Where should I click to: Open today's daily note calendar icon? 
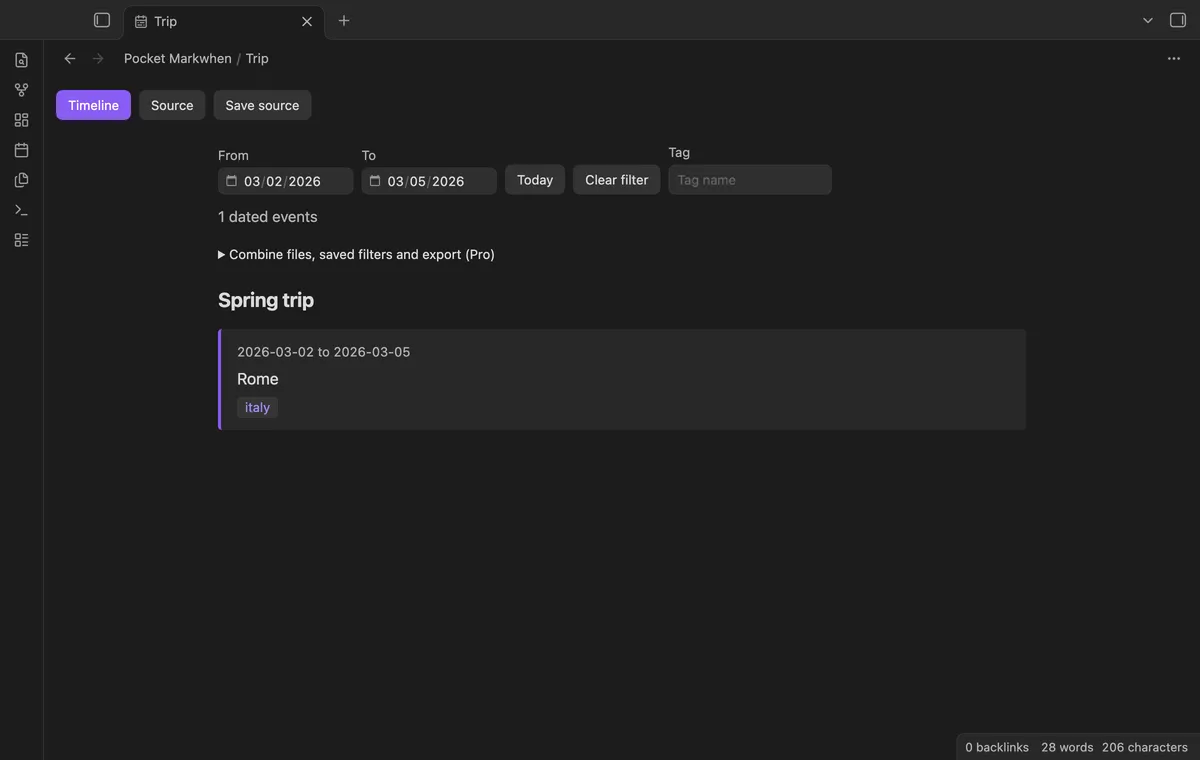(21, 150)
